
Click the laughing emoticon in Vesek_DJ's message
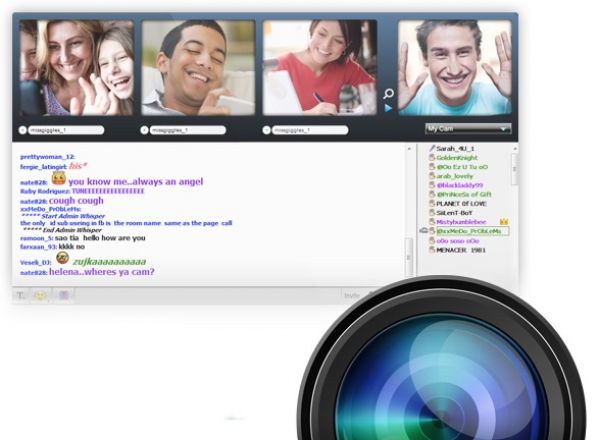(63, 258)
